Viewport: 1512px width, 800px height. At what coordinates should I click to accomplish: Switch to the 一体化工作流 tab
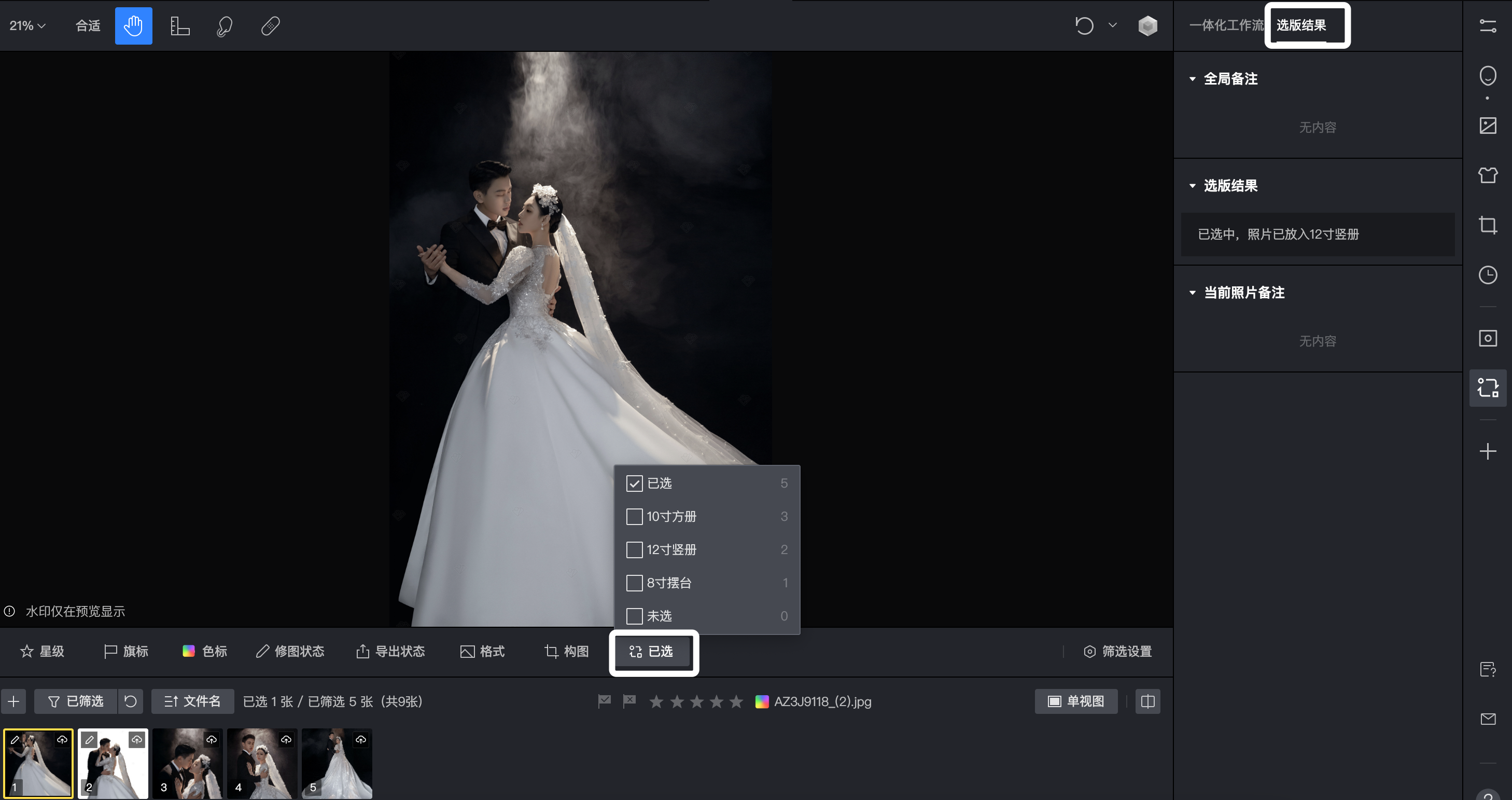pos(1227,25)
